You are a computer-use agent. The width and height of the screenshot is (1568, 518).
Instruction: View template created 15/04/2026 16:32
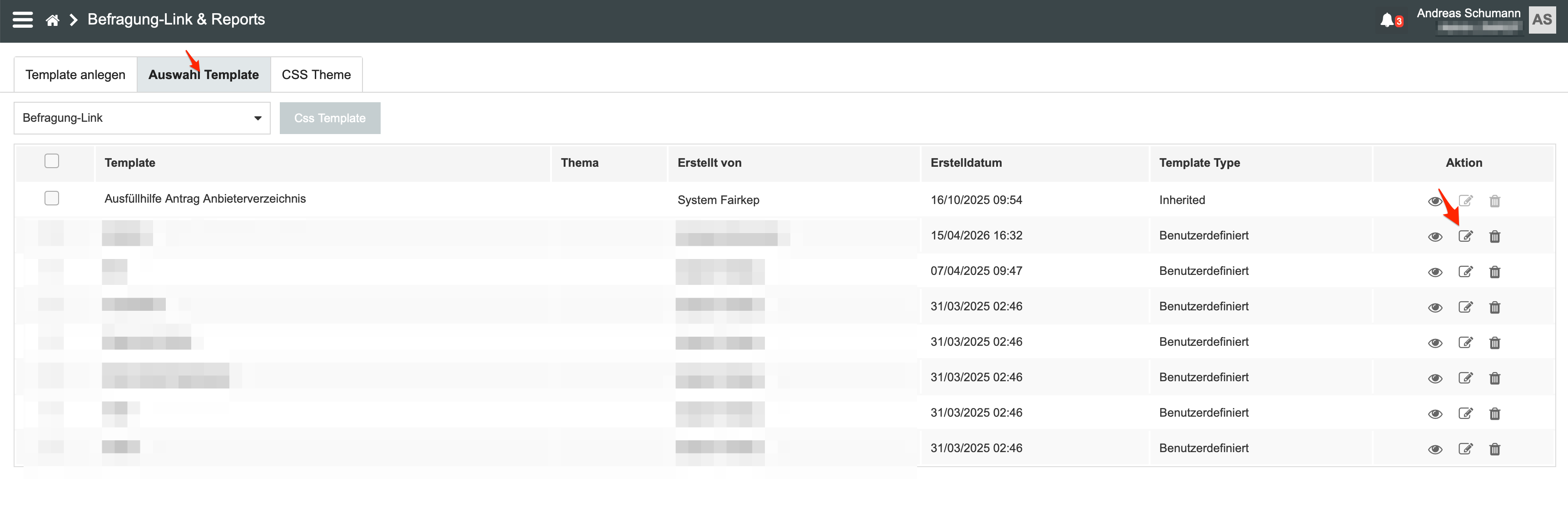coord(1435,236)
